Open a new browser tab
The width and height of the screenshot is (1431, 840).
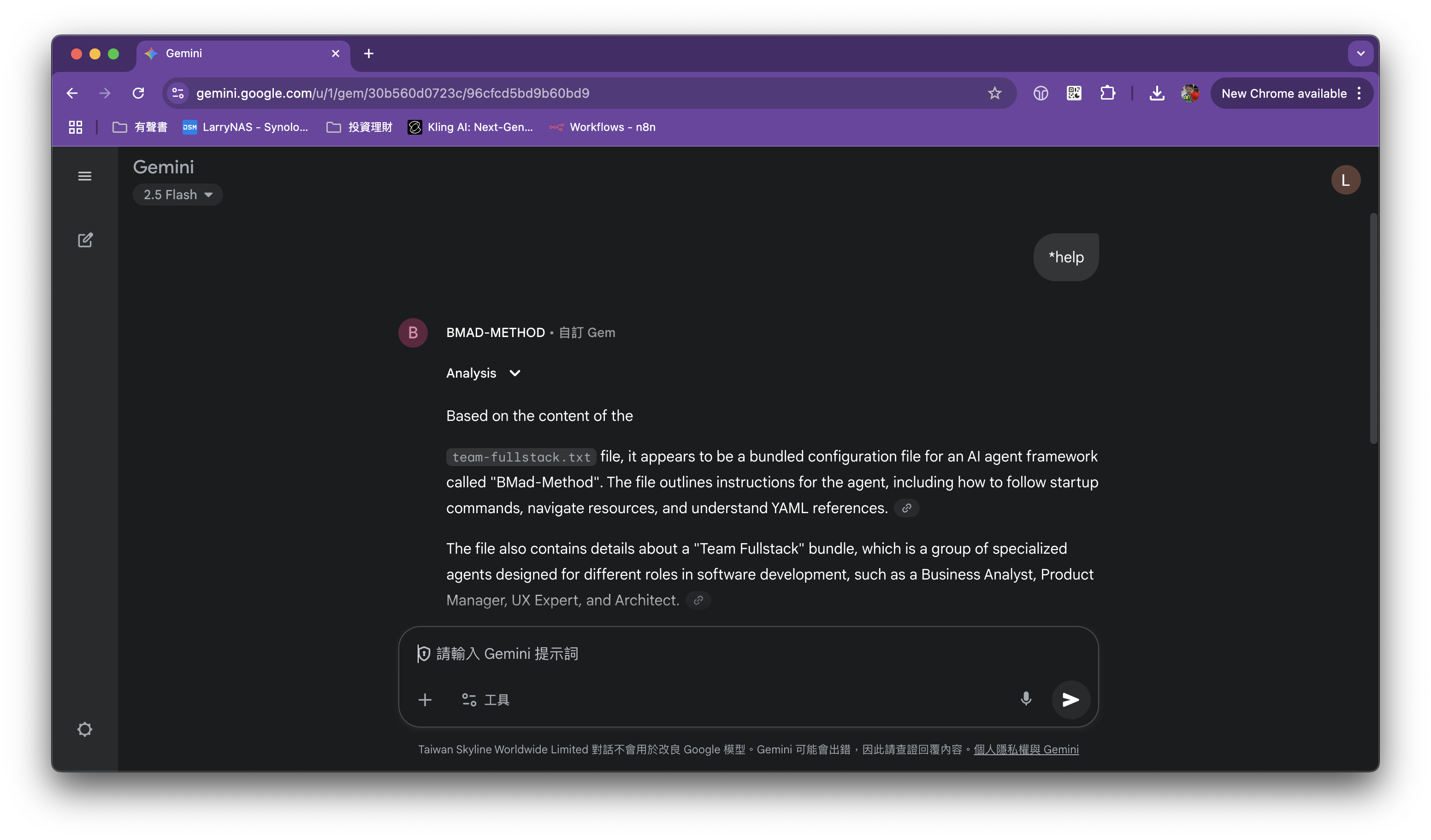(x=368, y=53)
